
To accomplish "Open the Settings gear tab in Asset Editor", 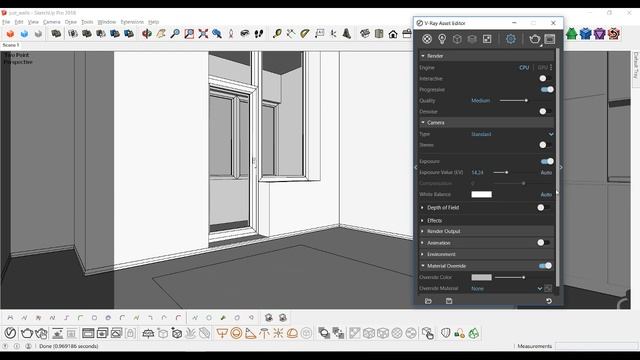I will pos(511,39).
